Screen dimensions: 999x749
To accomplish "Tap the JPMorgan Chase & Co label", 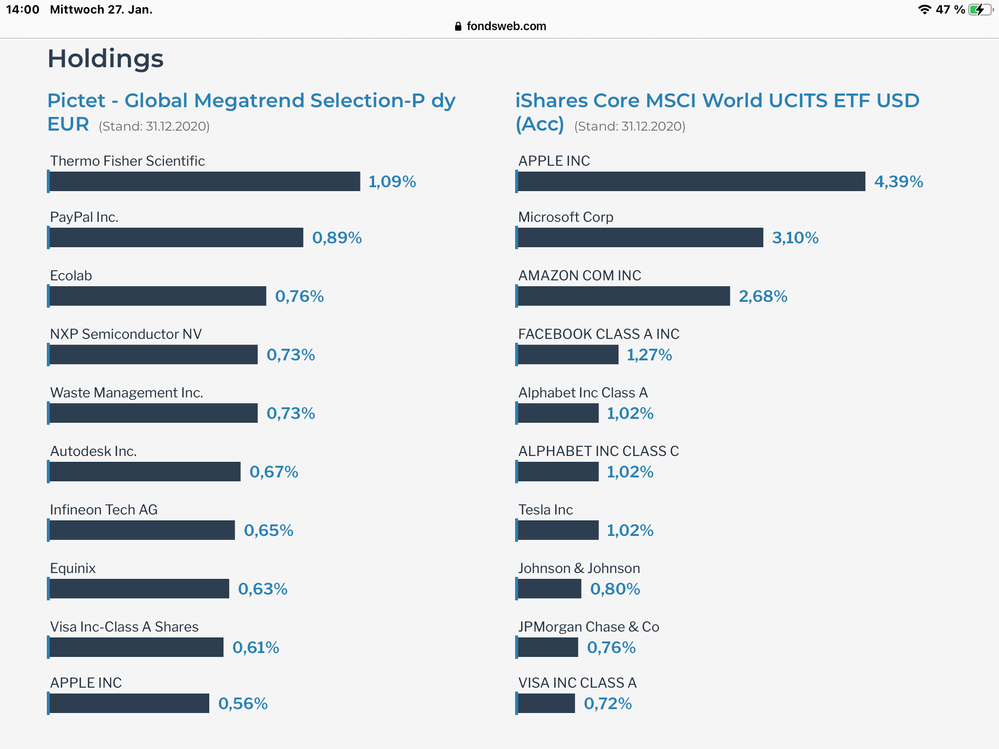I will click(588, 627).
